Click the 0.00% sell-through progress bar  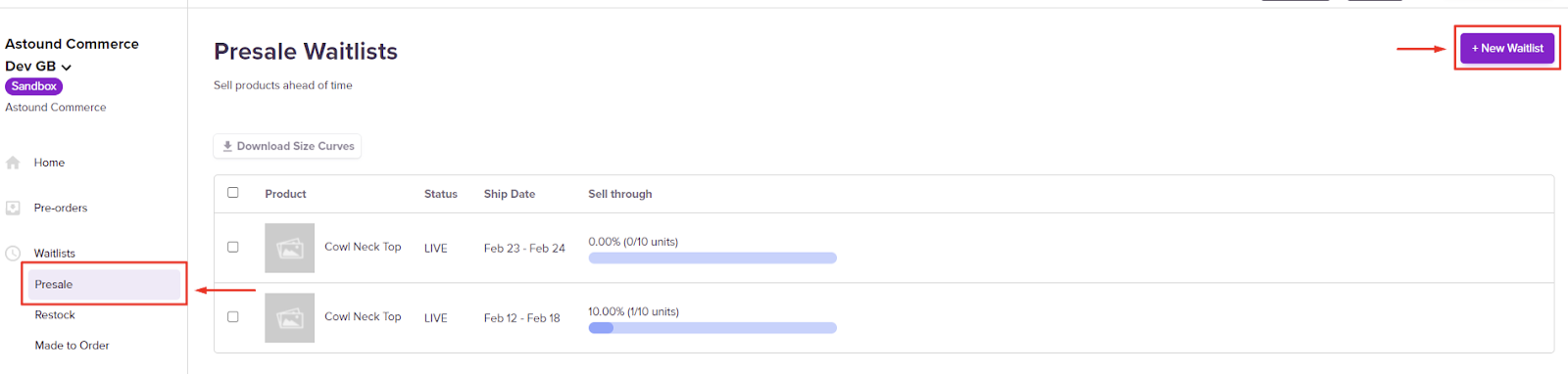coord(712,258)
